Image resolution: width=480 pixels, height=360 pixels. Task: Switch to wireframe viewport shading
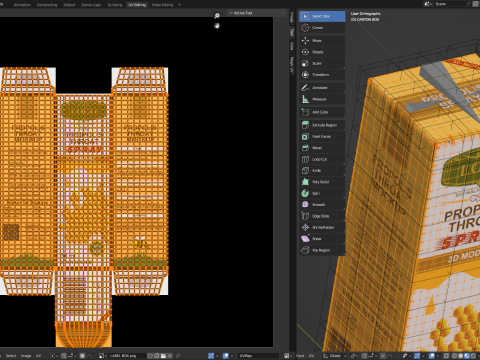pos(454,356)
